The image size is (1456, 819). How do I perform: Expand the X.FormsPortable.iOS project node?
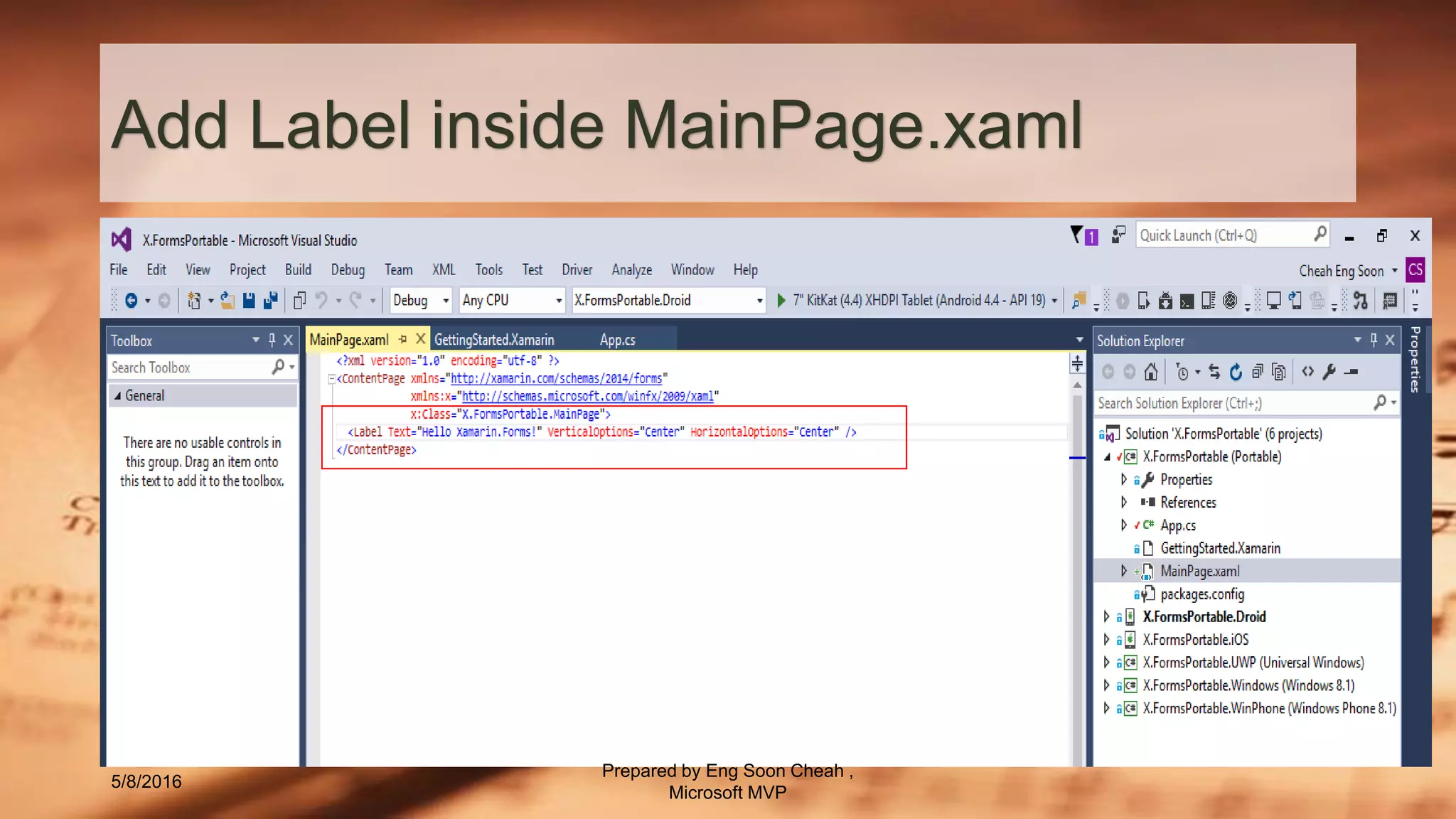coord(1106,639)
